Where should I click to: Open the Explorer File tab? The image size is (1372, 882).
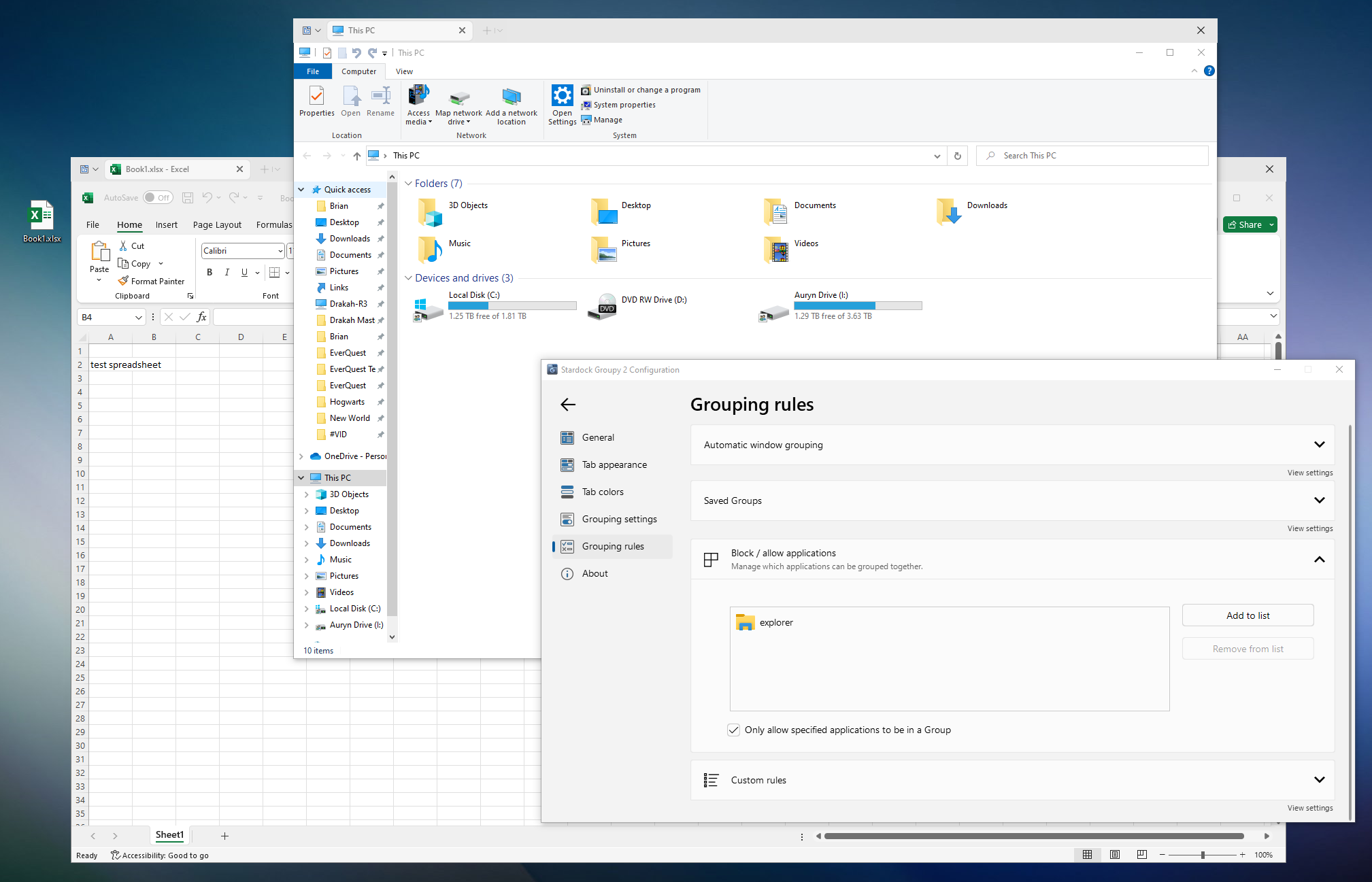[x=313, y=71]
